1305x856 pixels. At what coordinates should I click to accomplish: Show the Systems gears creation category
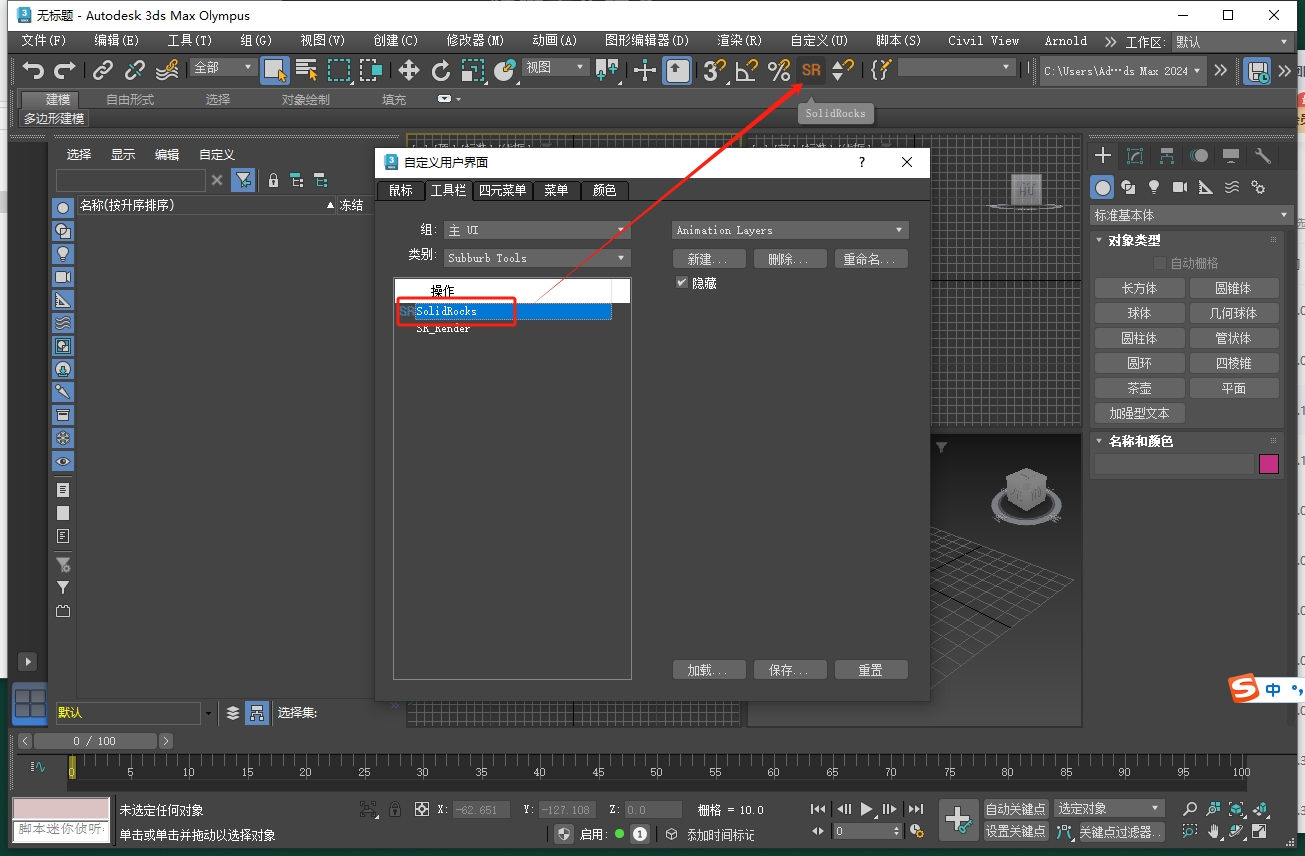click(1258, 187)
